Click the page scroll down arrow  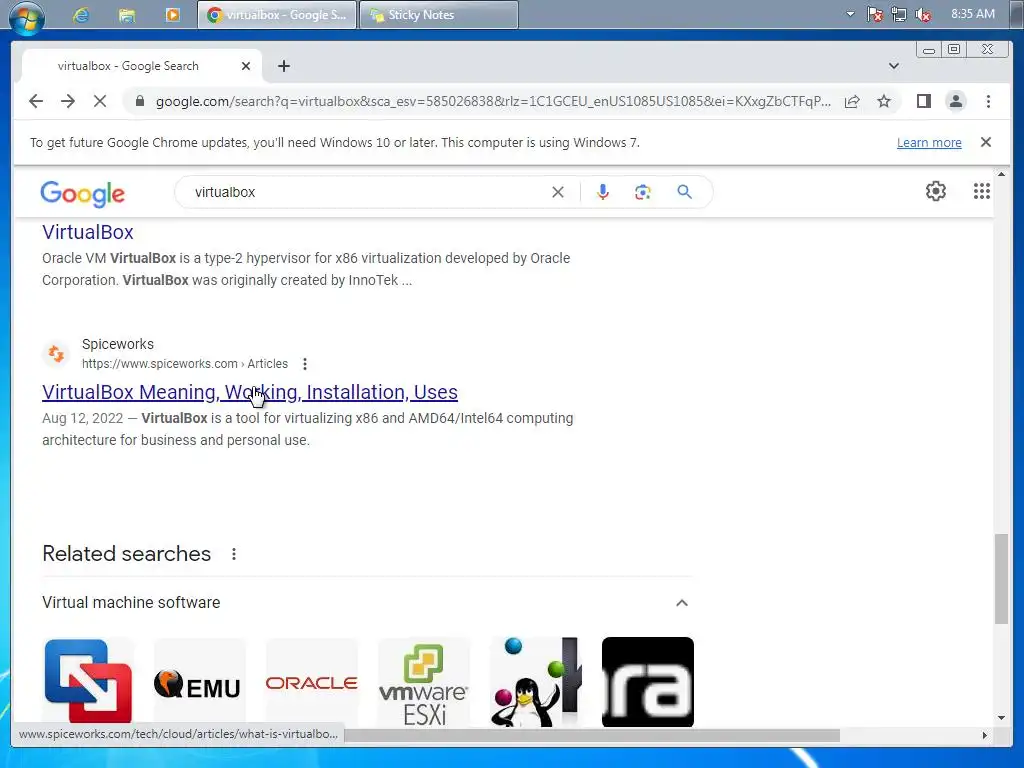tap(1001, 718)
